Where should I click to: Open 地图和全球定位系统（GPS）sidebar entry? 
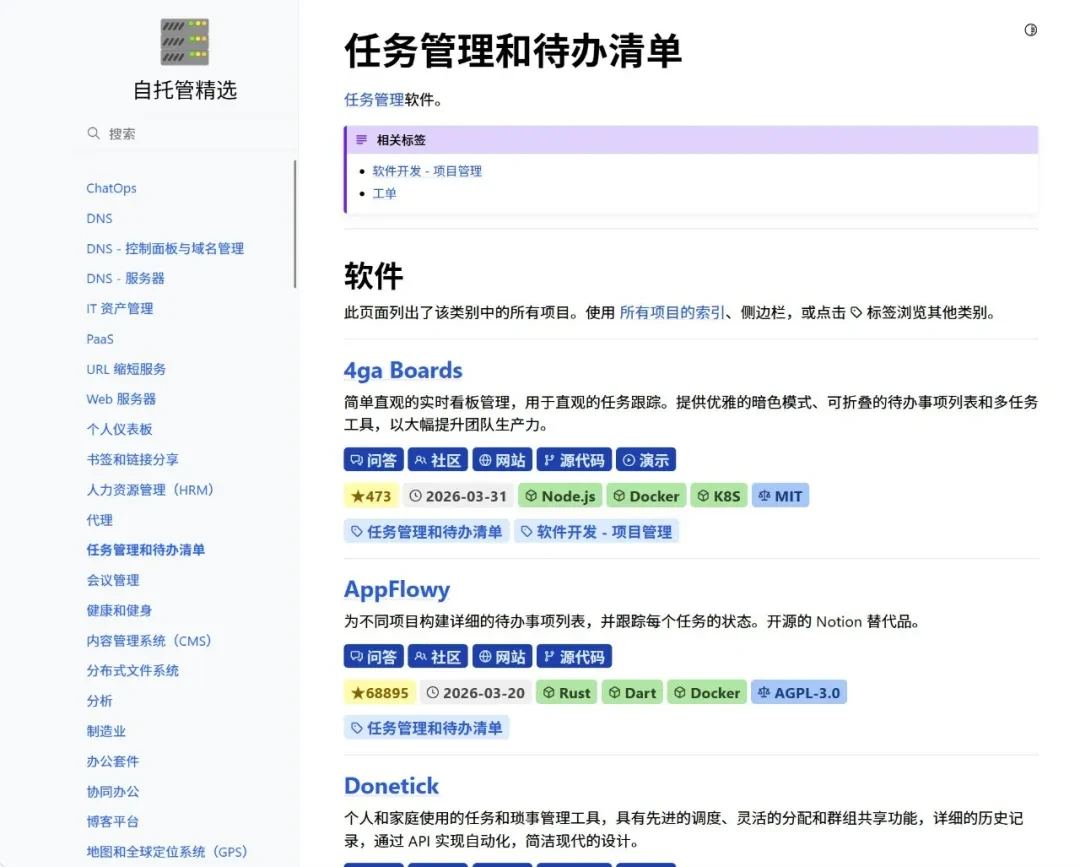pyautogui.click(x=167, y=852)
